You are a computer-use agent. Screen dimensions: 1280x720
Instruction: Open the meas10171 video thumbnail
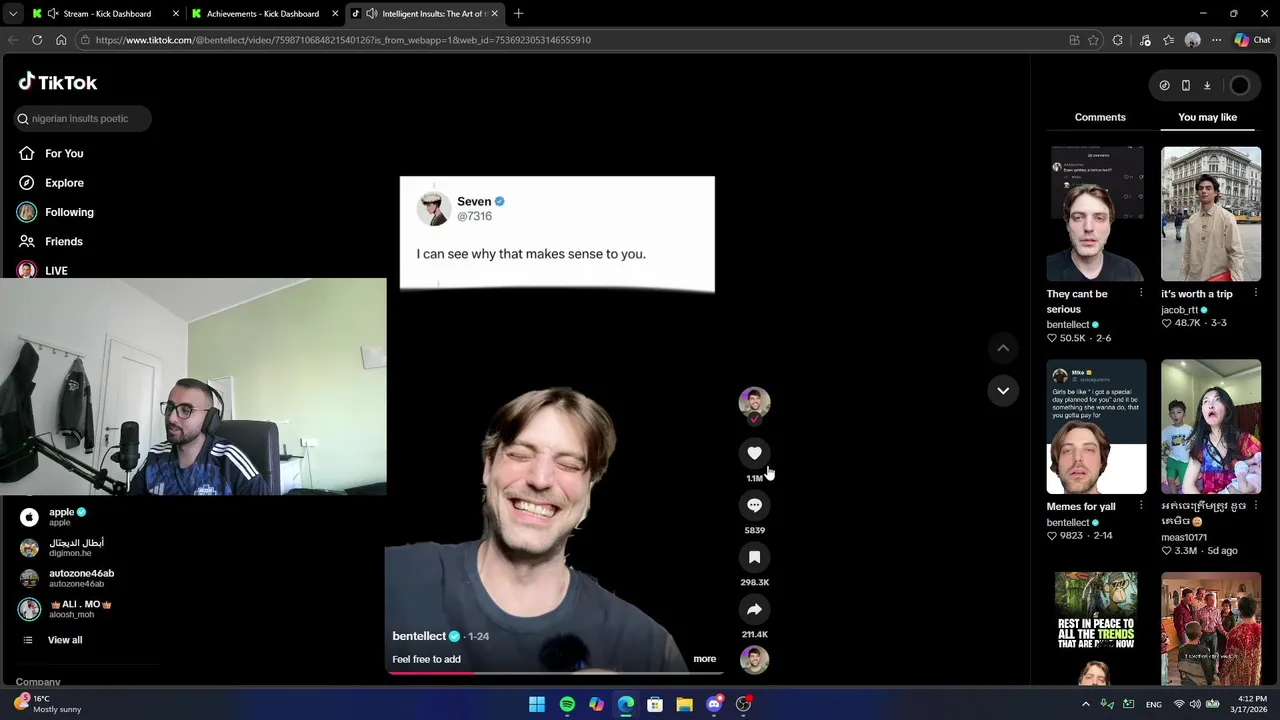[1211, 427]
